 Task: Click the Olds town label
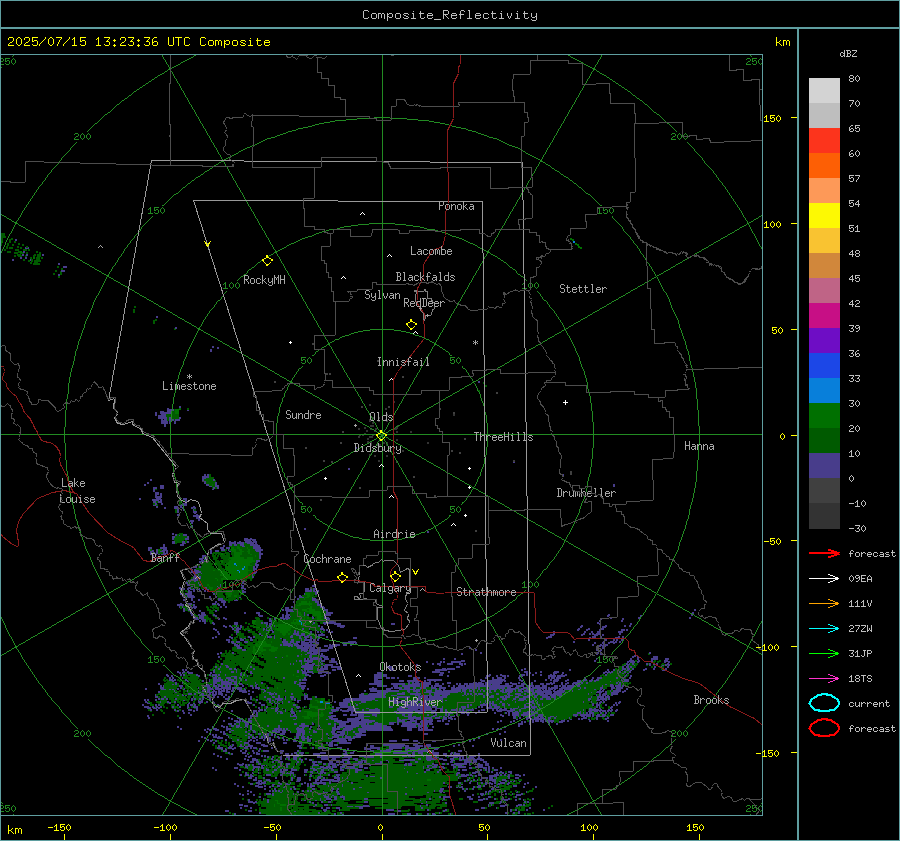coord(381,417)
